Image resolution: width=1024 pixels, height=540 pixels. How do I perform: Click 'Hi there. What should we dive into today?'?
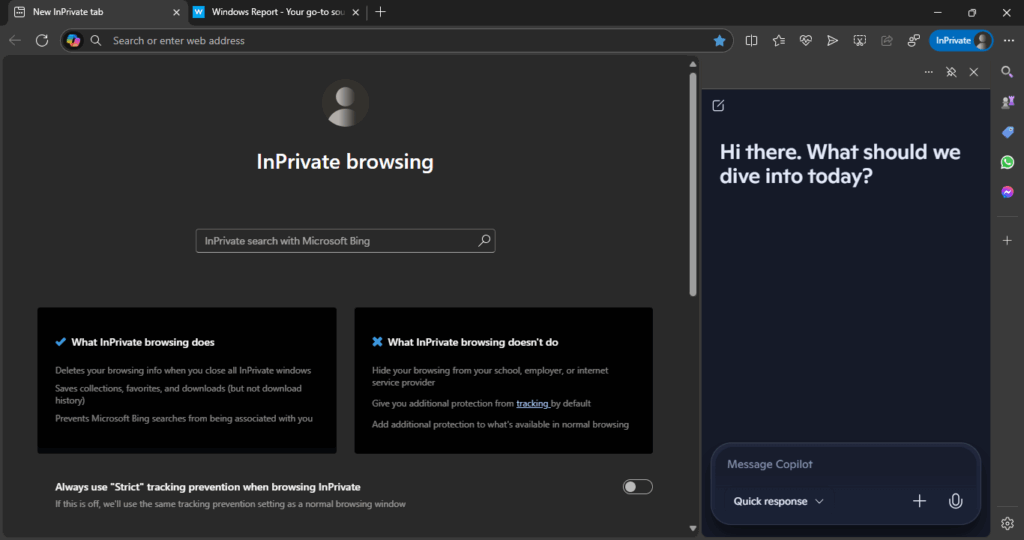click(840, 164)
